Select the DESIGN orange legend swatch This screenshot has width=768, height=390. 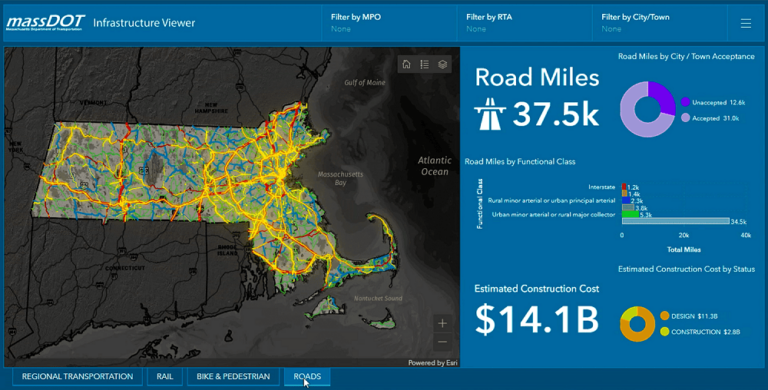[x=665, y=316]
